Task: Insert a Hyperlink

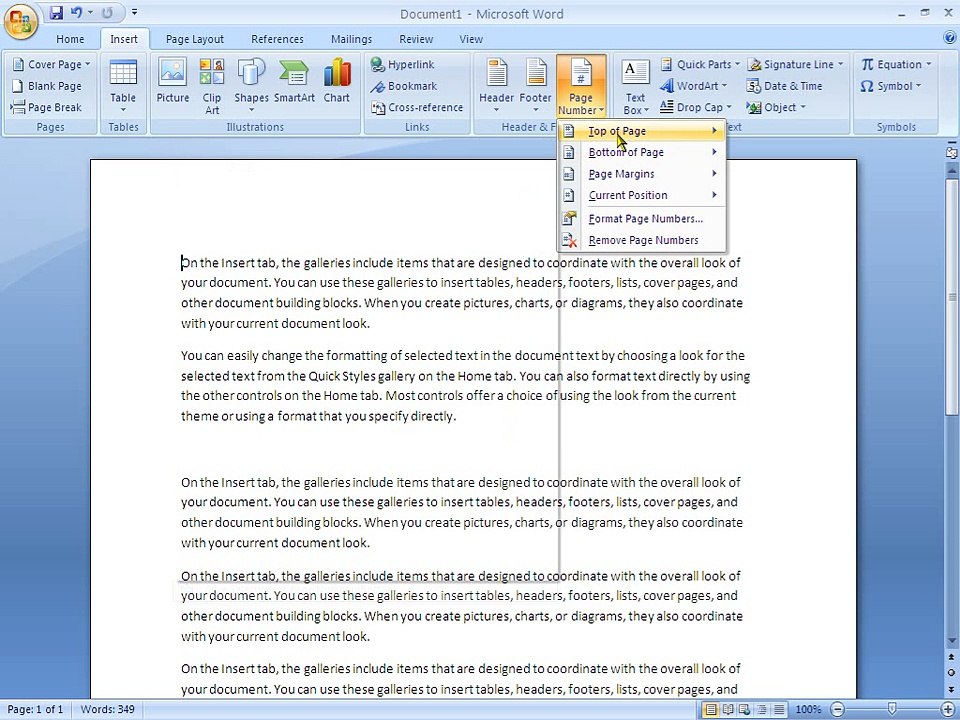Action: (402, 64)
